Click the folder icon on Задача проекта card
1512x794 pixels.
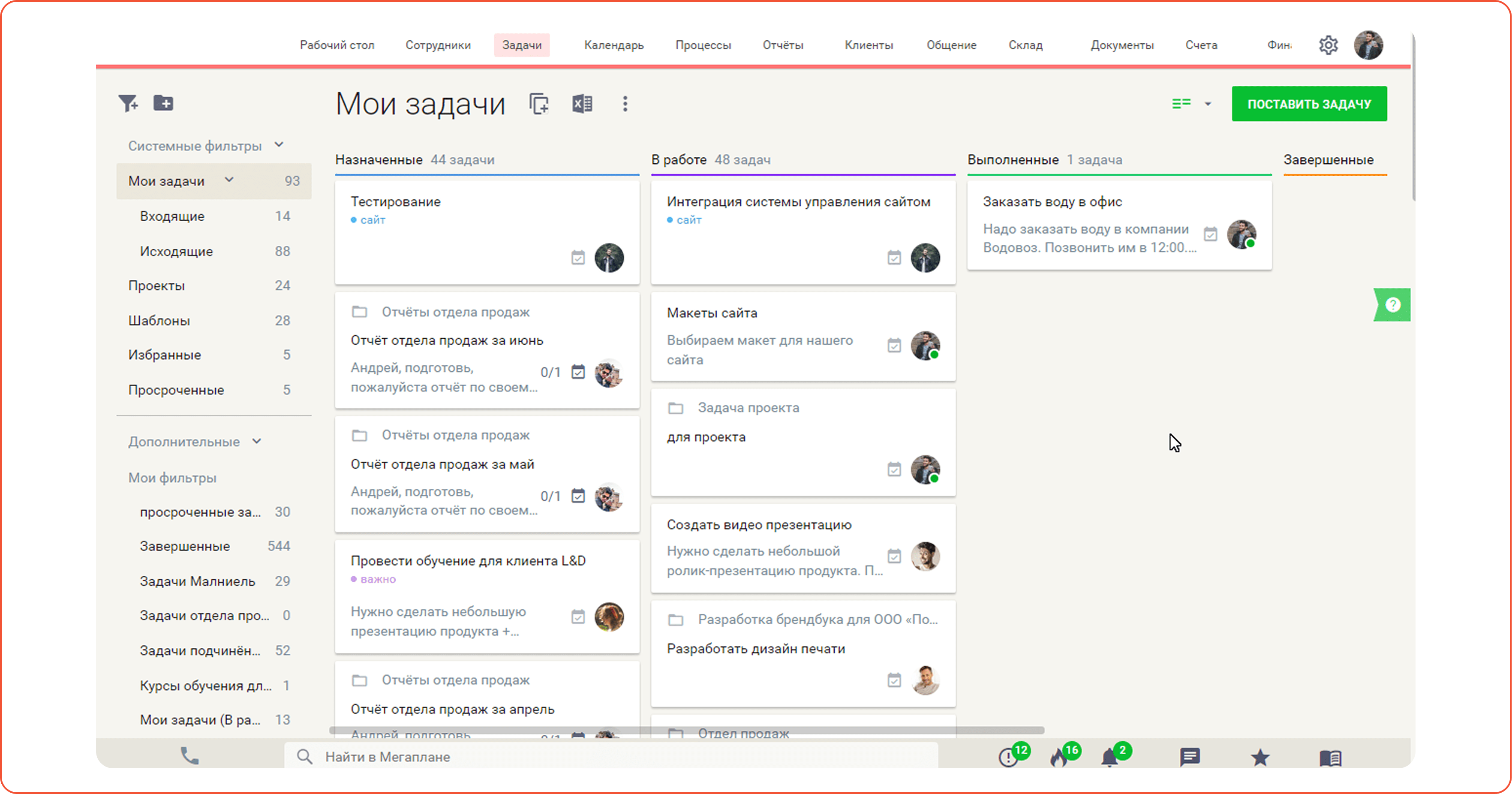pyautogui.click(x=676, y=408)
